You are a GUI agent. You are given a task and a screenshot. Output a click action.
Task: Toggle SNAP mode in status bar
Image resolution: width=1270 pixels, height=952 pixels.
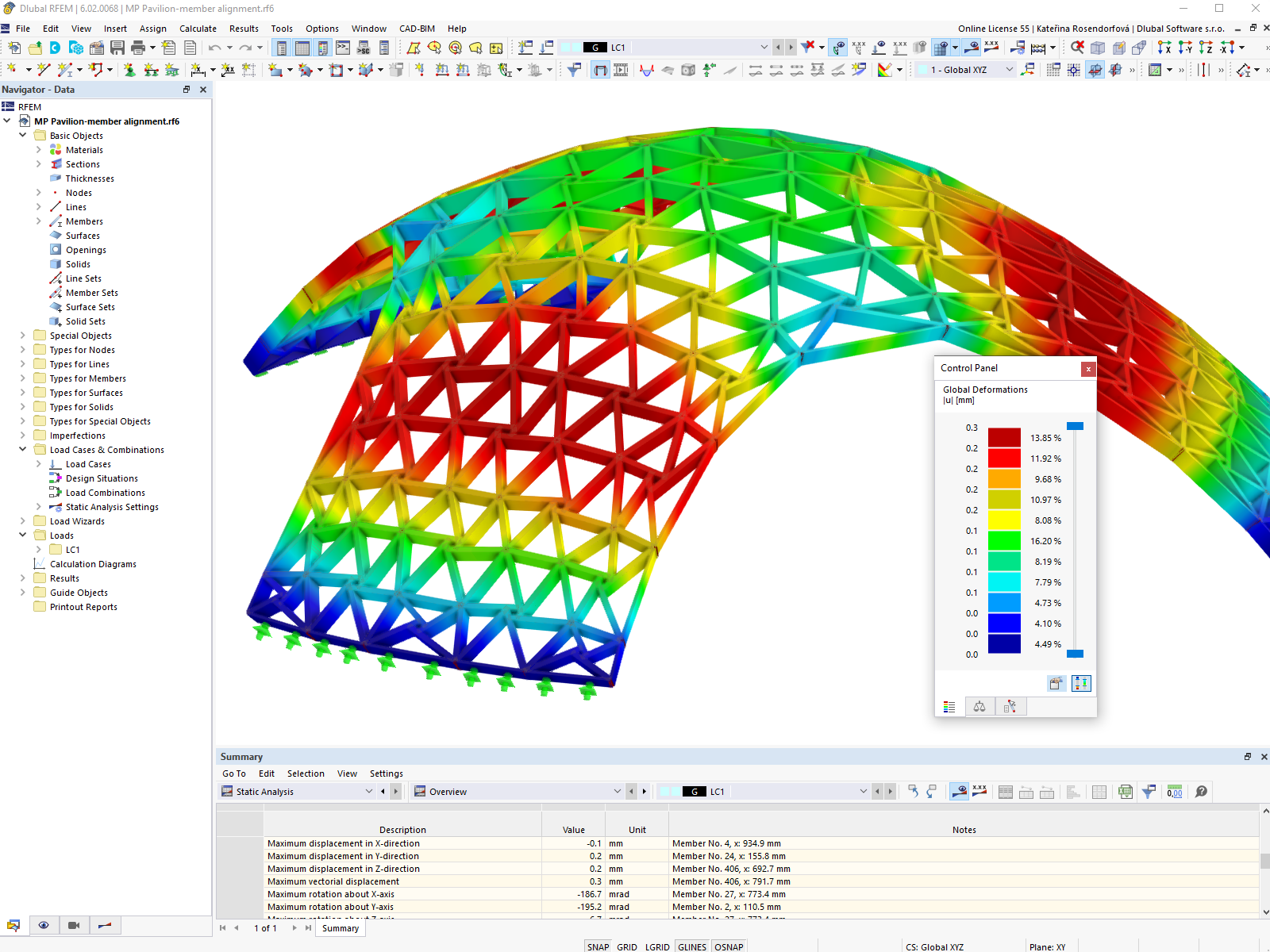point(598,946)
